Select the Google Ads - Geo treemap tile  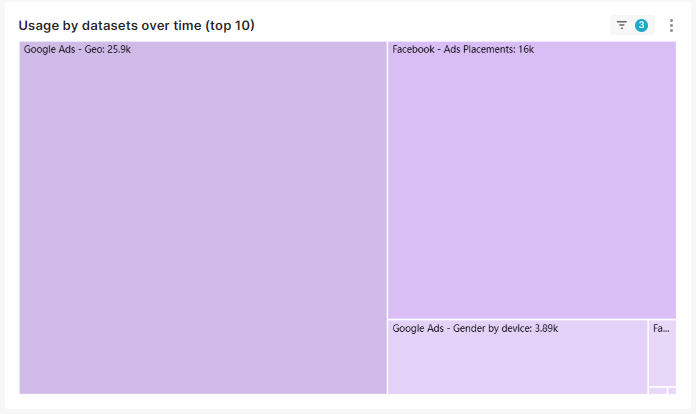(203, 217)
